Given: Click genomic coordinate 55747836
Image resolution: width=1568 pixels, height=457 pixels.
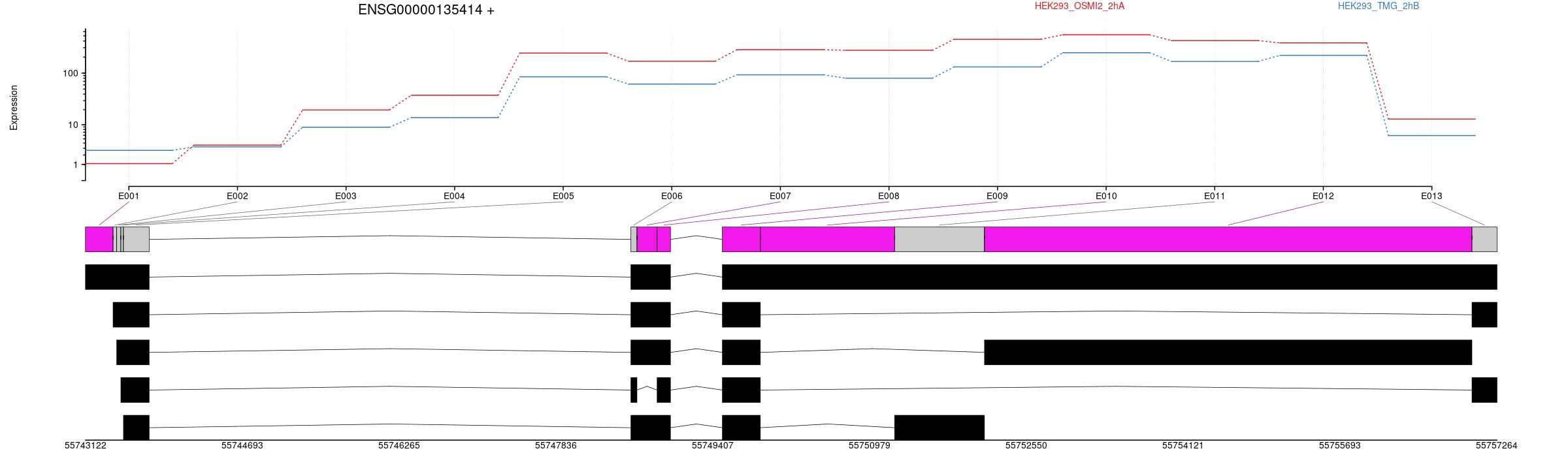Looking at the screenshot, I should (x=556, y=446).
